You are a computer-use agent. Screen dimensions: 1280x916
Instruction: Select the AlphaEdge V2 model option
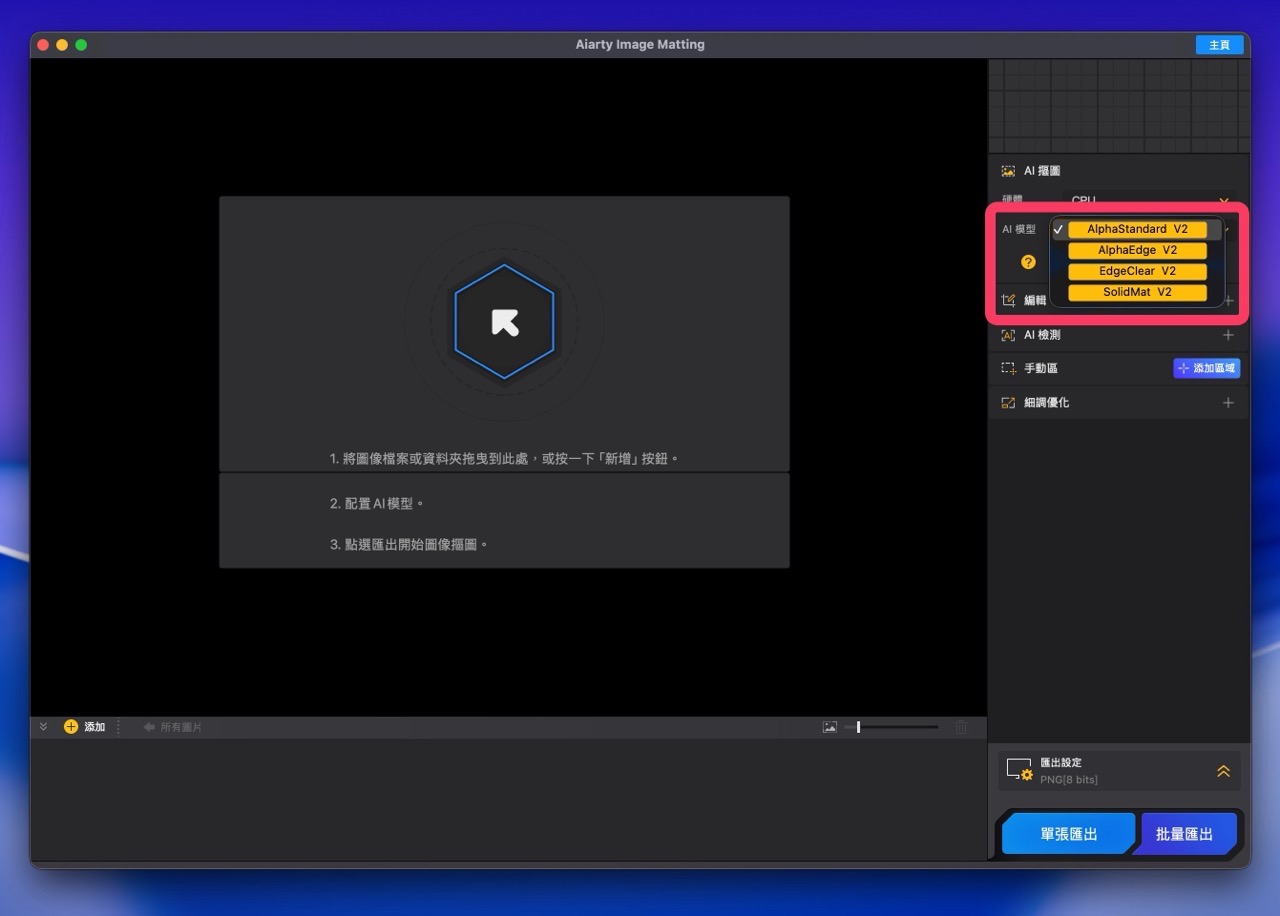1137,250
